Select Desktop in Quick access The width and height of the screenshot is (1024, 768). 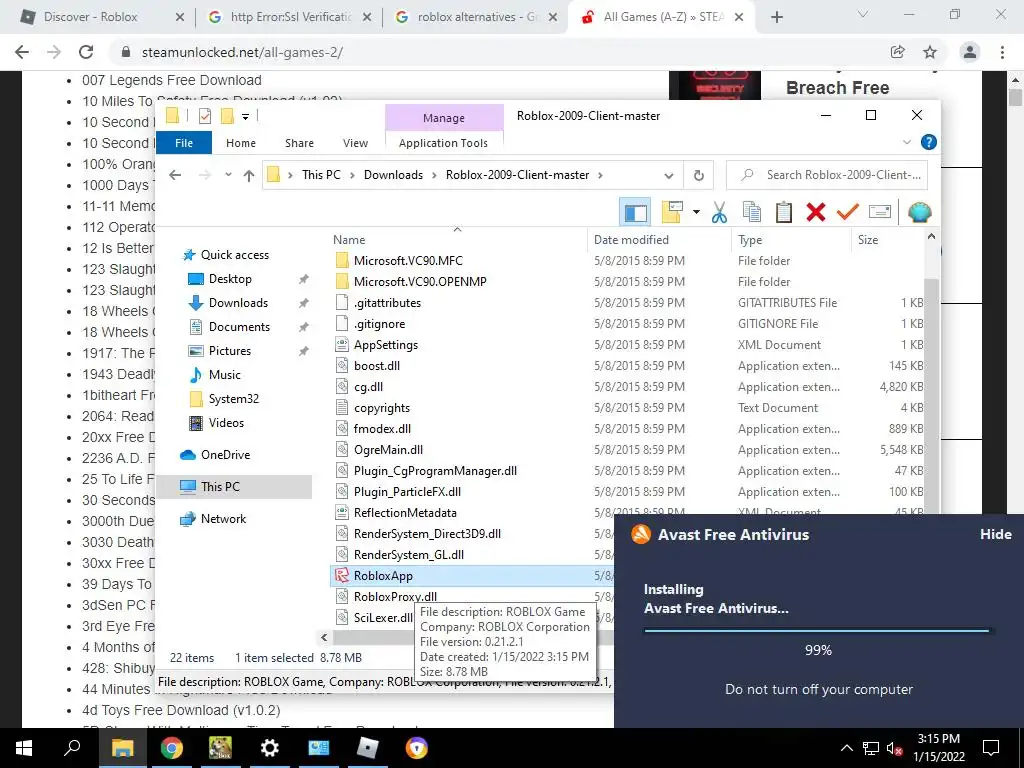pyautogui.click(x=230, y=279)
